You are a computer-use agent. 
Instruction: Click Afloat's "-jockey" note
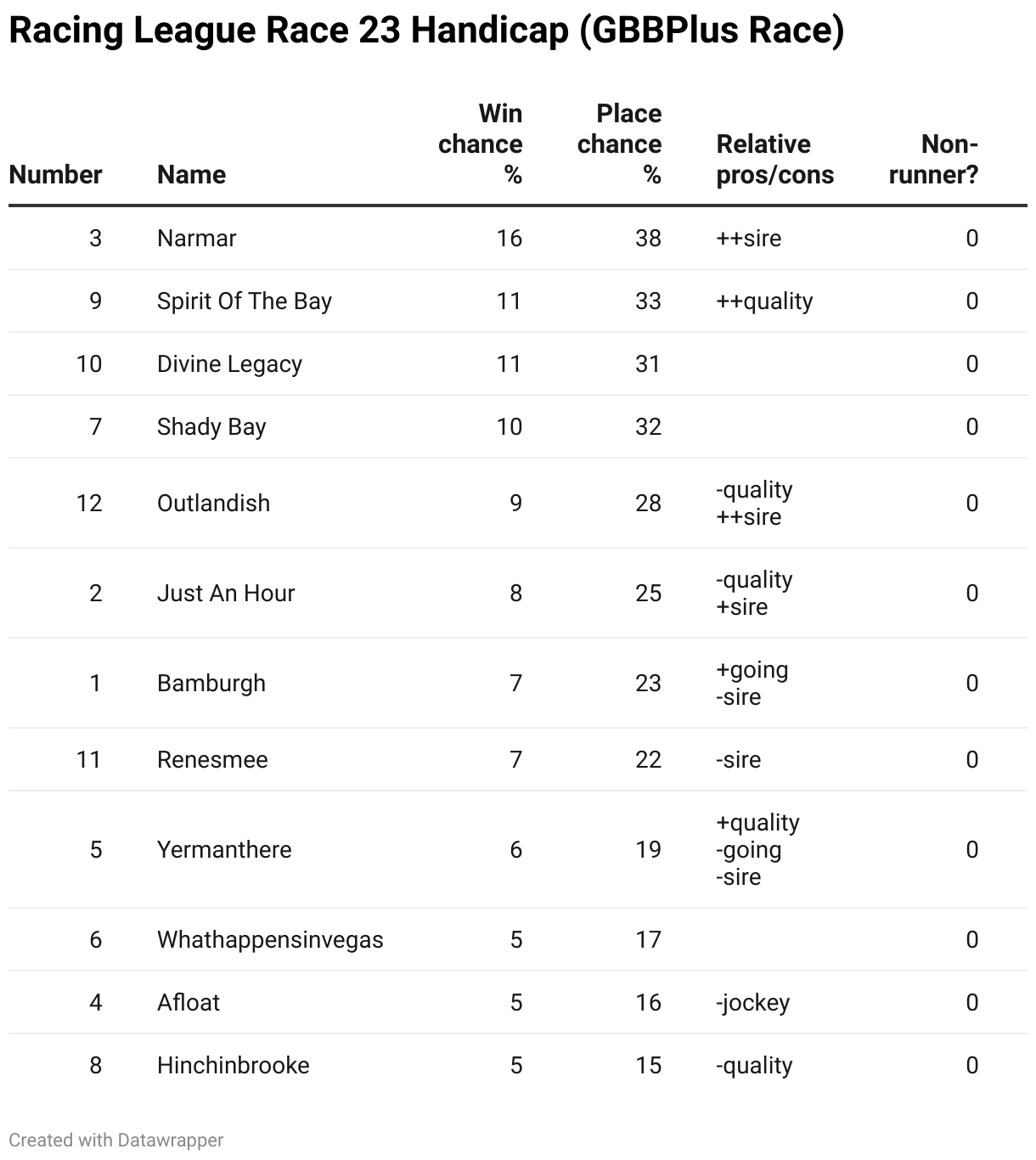(752, 1002)
